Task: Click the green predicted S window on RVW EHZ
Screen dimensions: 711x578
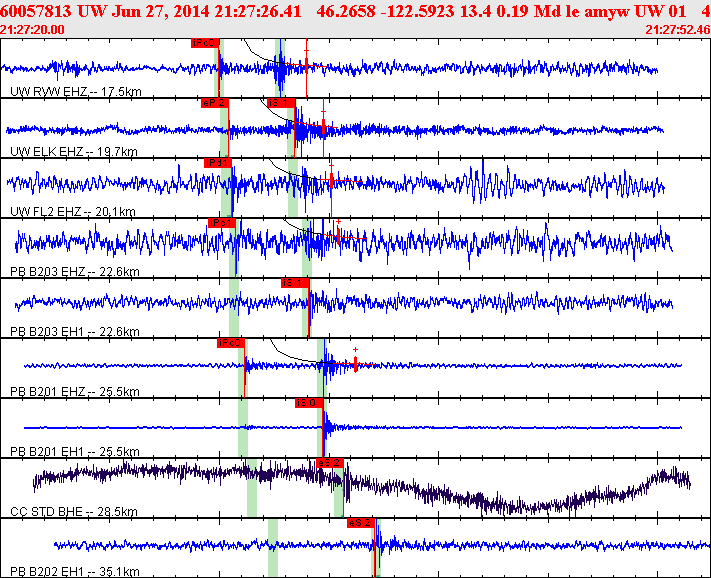Action: tap(280, 68)
